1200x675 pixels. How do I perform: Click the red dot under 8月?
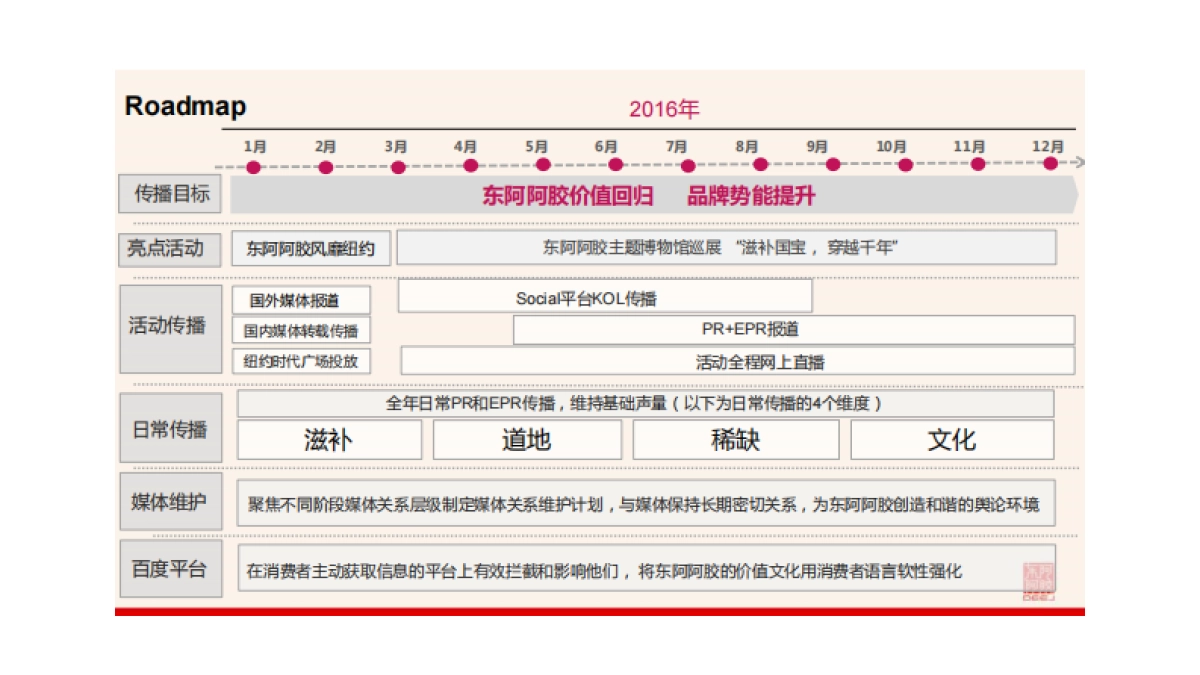coord(758,164)
